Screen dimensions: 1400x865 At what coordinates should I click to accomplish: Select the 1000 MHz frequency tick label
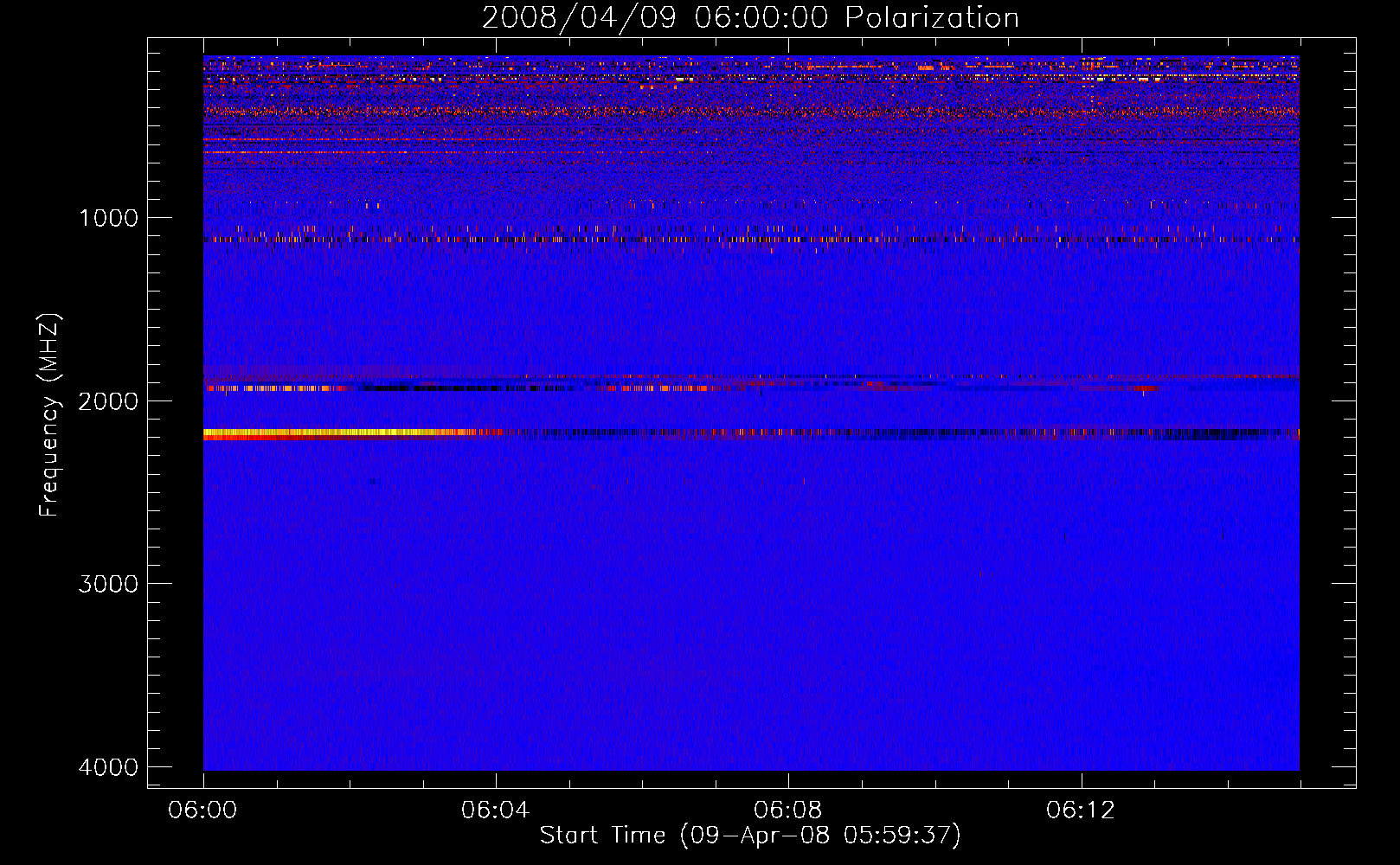pyautogui.click(x=108, y=218)
